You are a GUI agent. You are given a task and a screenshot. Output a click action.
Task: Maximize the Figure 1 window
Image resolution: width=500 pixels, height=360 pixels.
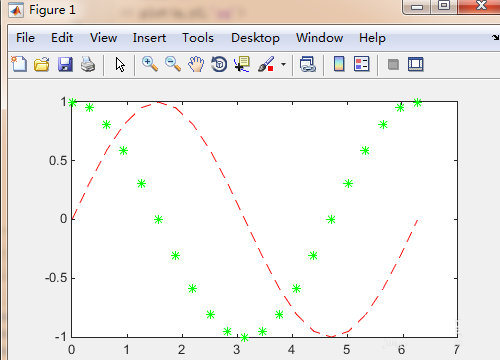(444, 6)
